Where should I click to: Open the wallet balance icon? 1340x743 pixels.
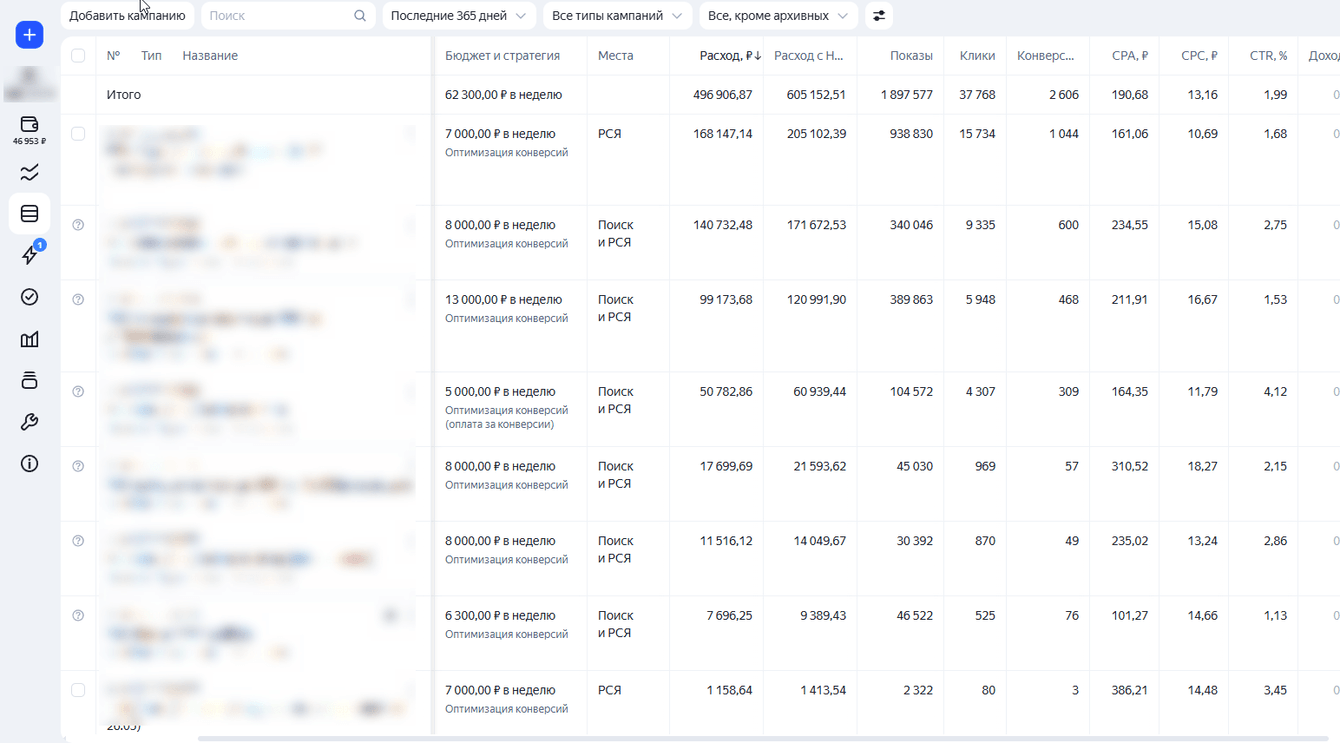pyautogui.click(x=29, y=125)
